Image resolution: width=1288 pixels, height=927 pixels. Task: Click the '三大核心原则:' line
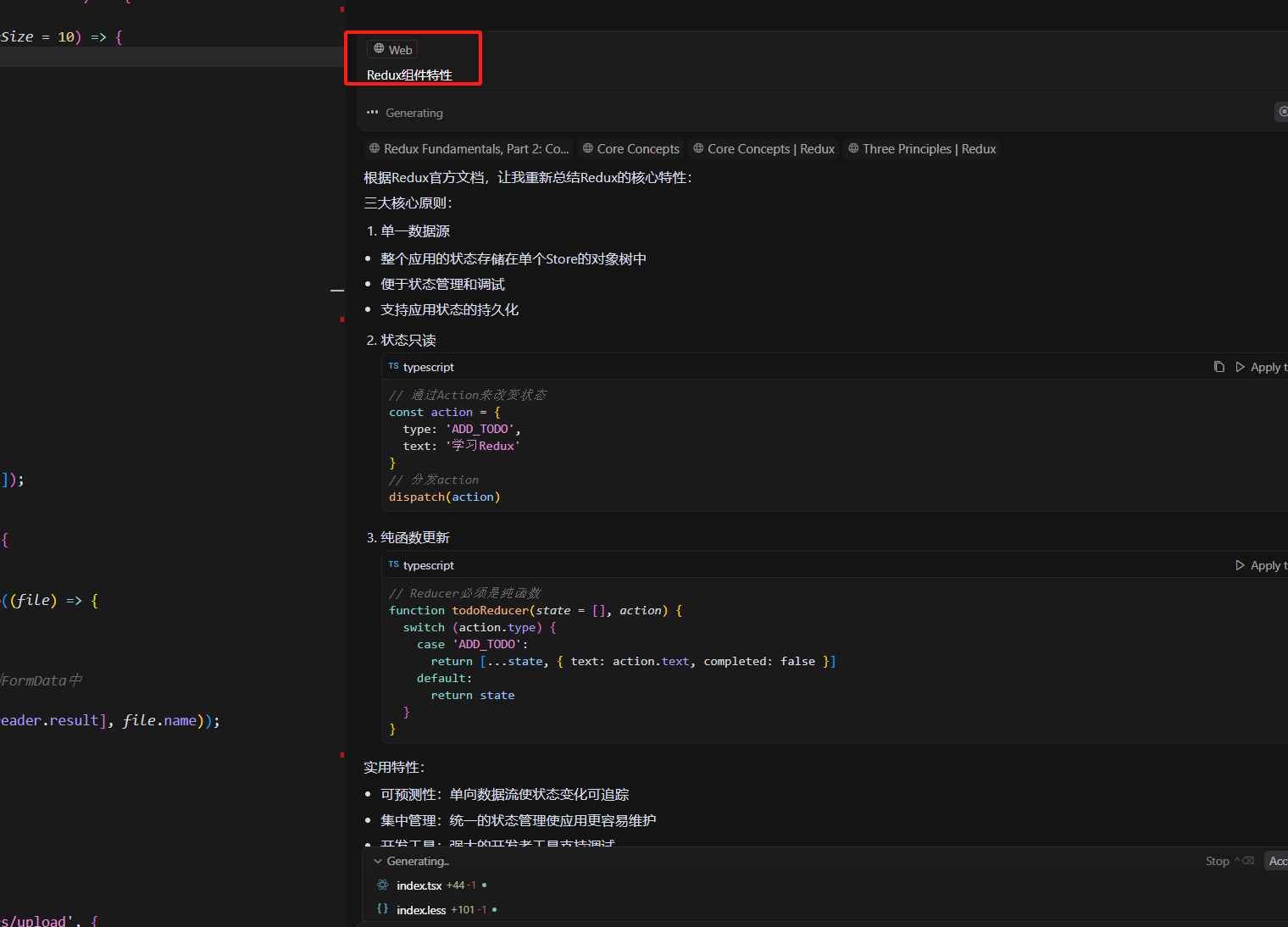pos(408,203)
